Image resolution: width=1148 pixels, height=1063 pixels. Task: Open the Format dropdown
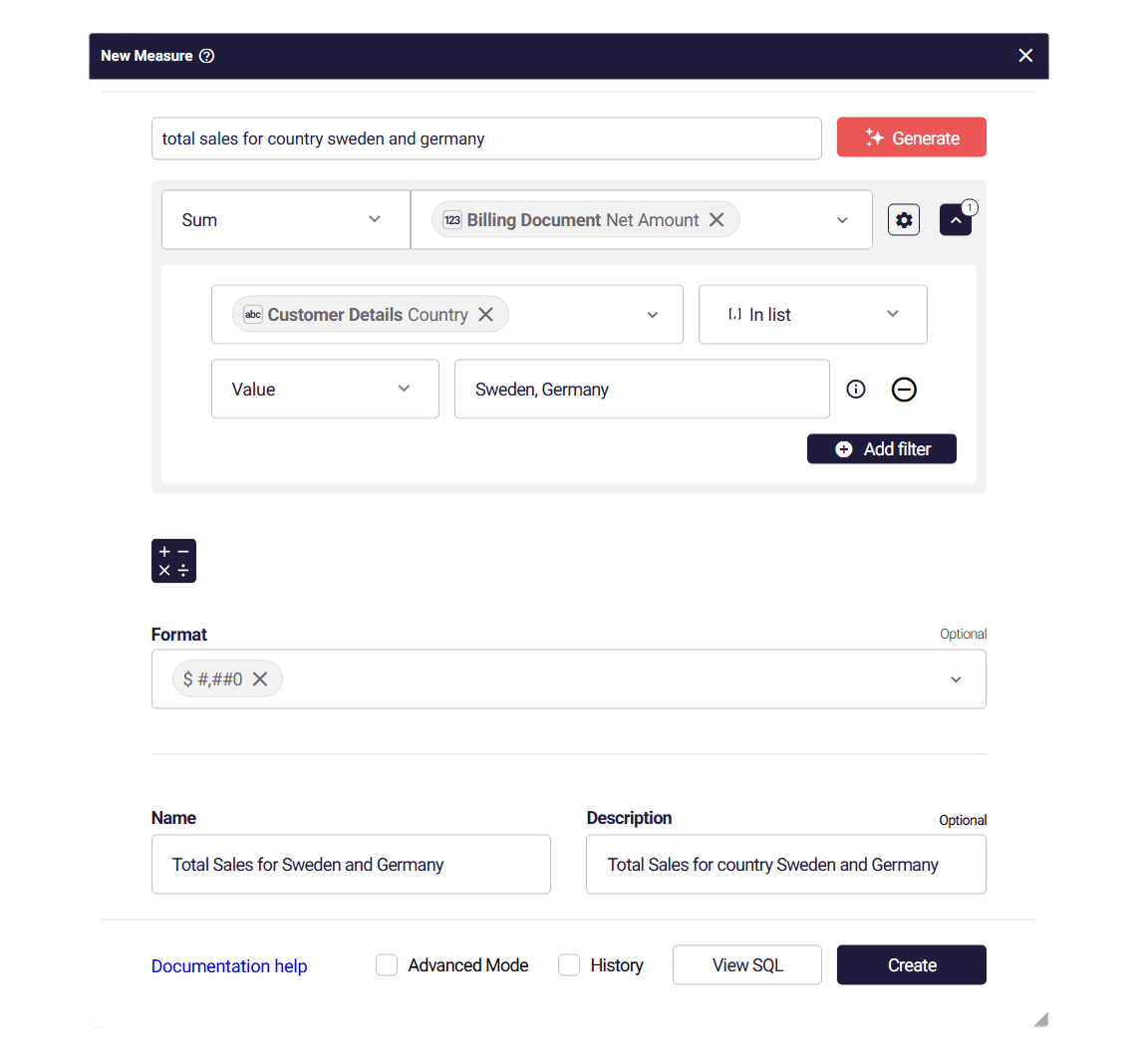point(956,678)
